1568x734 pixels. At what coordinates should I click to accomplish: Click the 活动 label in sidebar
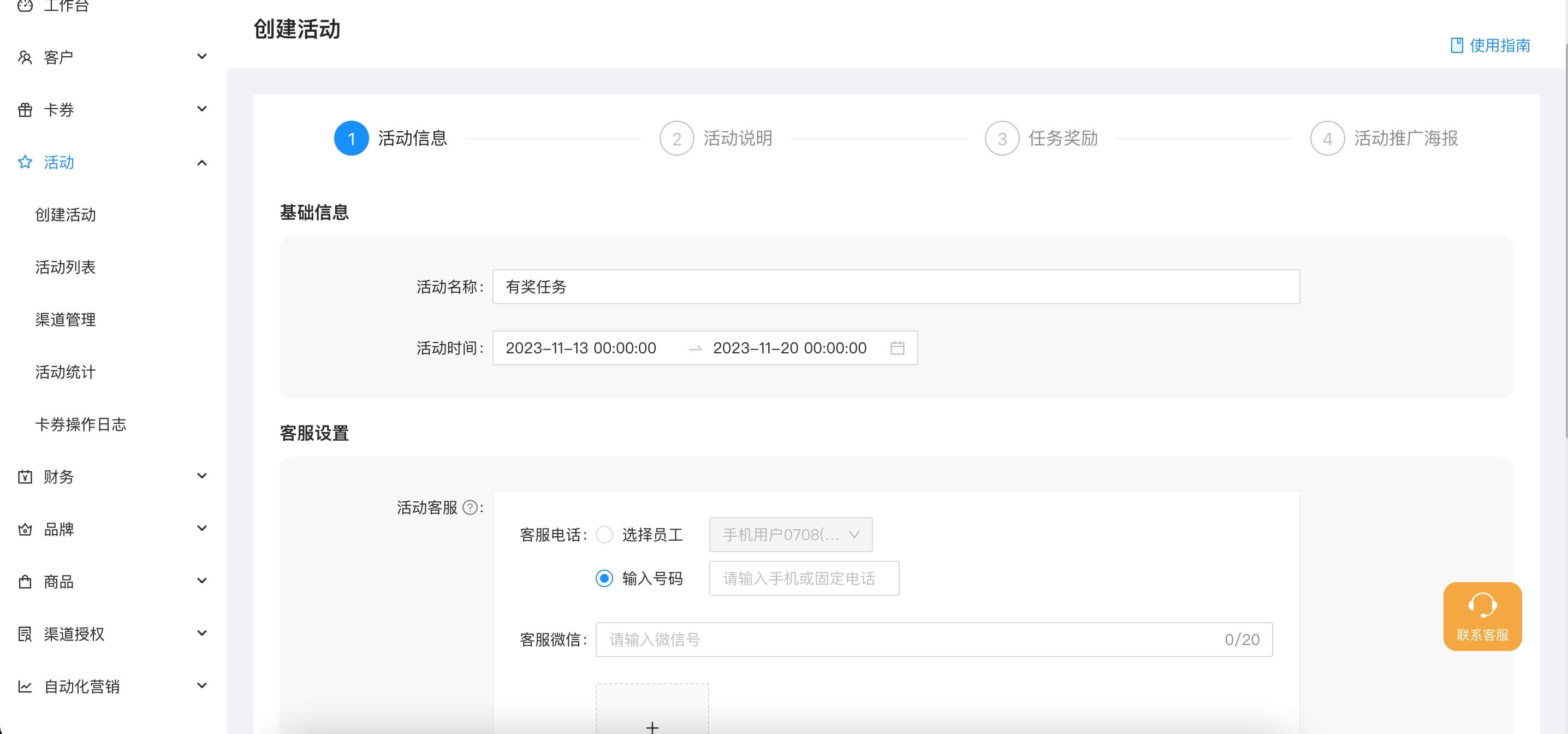[58, 162]
